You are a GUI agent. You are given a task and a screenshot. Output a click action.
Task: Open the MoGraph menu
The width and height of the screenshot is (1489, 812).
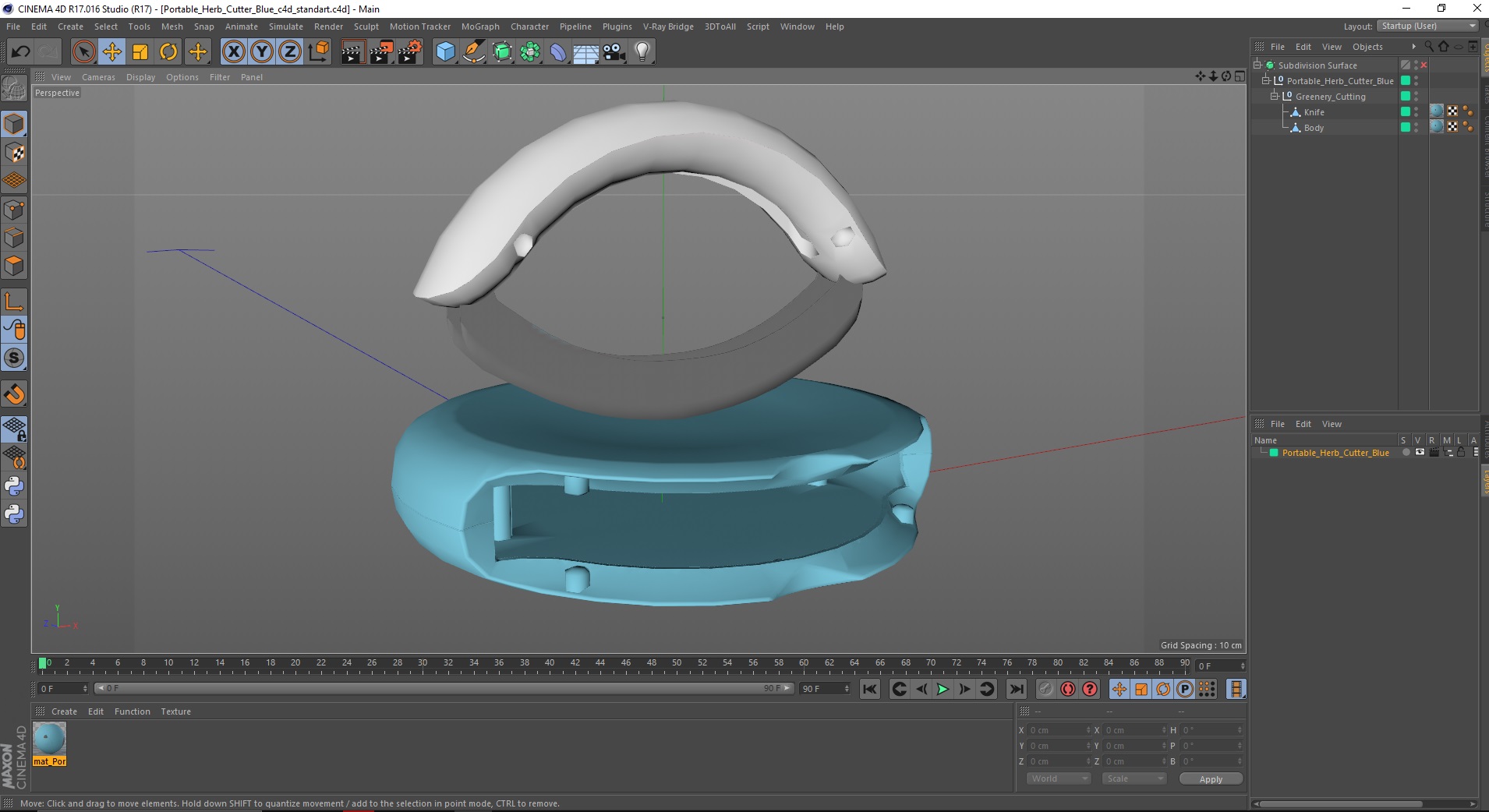point(480,26)
